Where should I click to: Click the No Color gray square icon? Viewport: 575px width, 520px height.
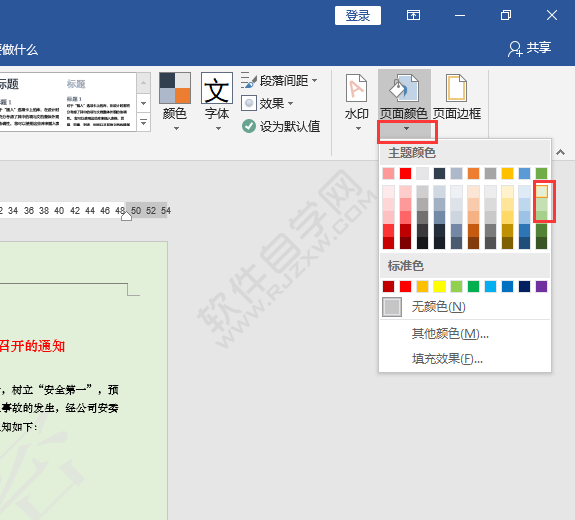click(x=392, y=307)
